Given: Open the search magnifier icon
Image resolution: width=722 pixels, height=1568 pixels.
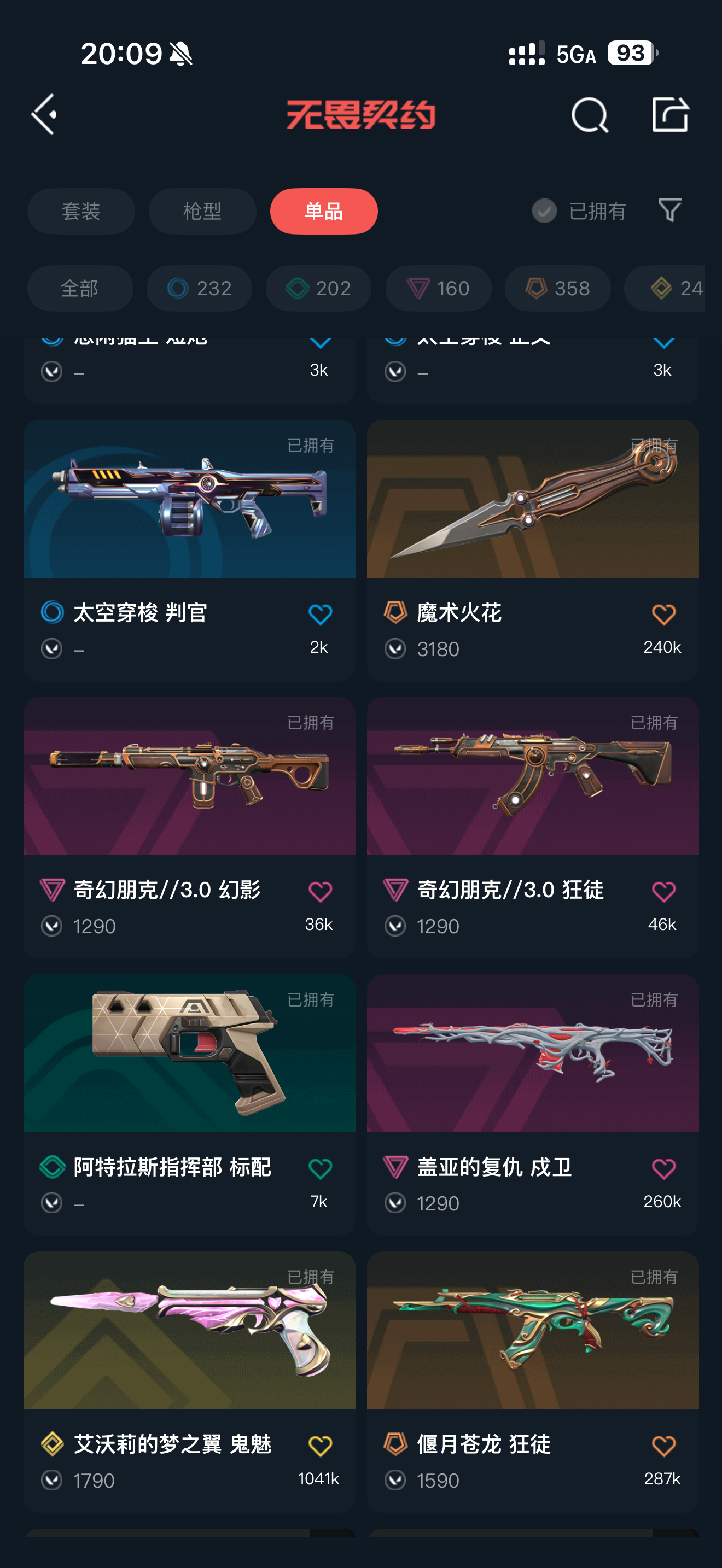Looking at the screenshot, I should click(590, 114).
